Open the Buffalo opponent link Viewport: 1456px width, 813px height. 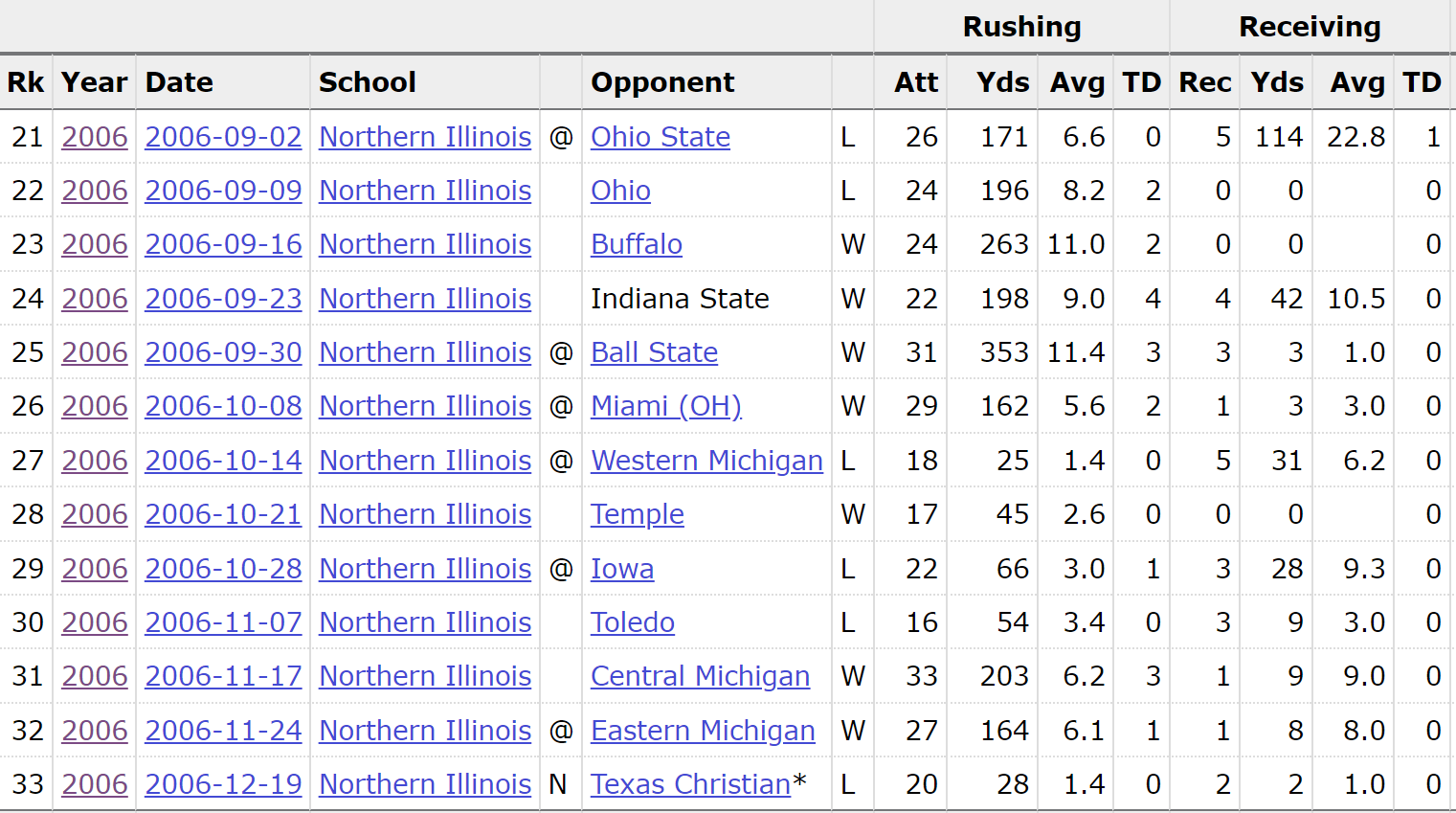coord(637,244)
